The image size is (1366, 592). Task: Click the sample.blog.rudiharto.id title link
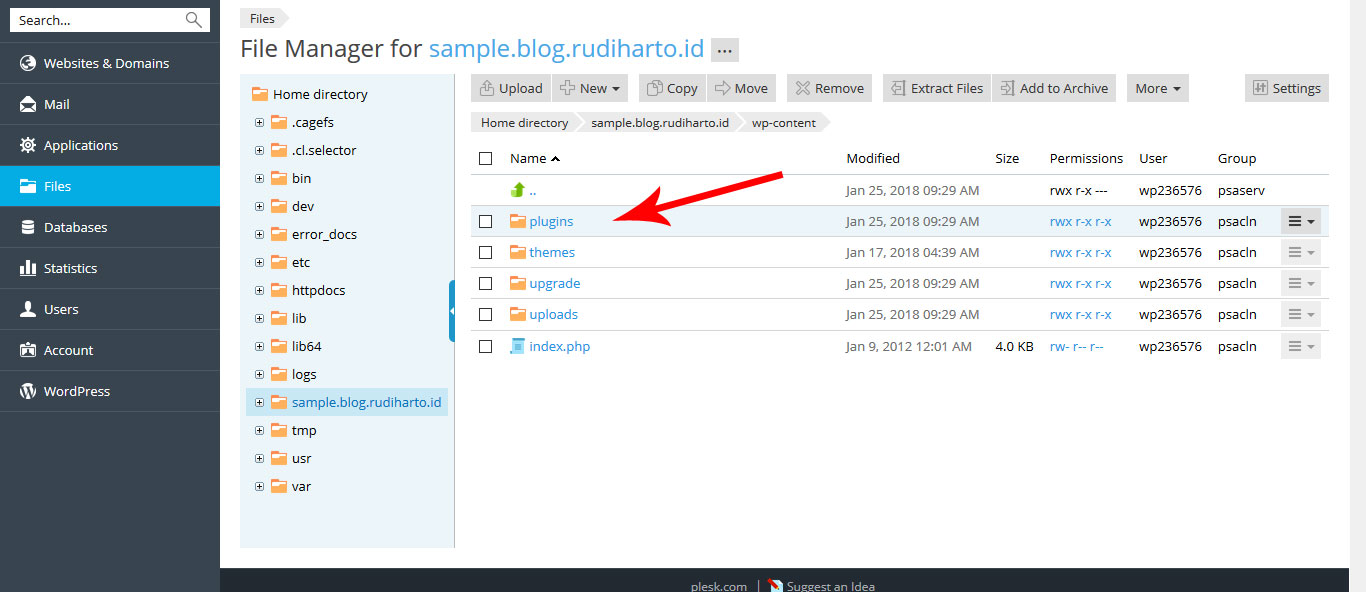coord(567,49)
